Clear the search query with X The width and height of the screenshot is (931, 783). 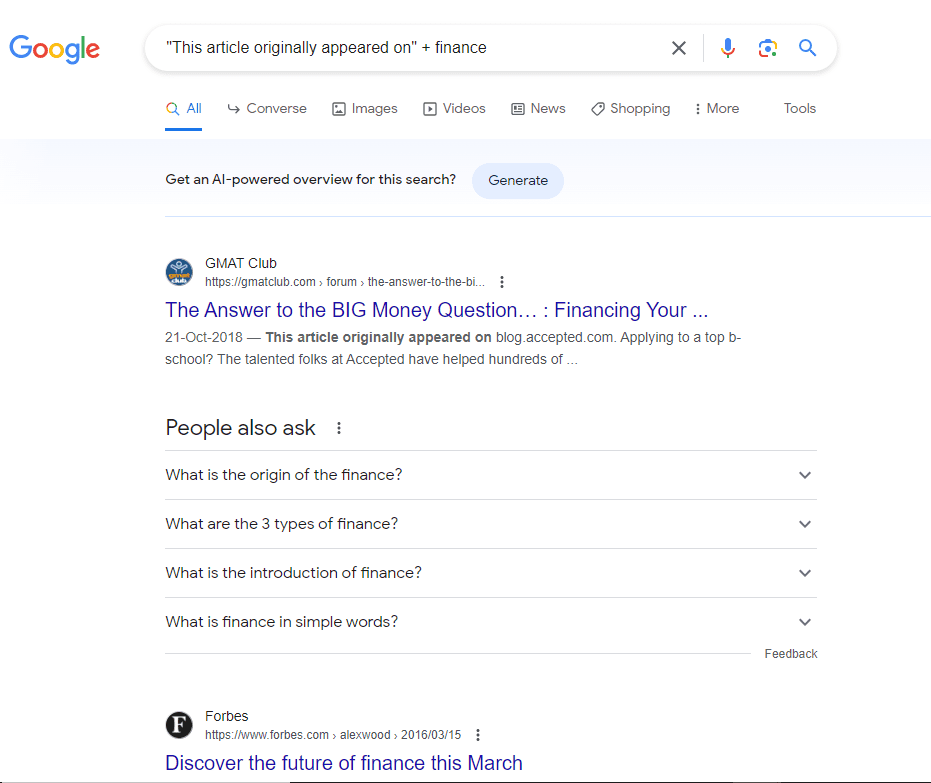pyautogui.click(x=679, y=48)
